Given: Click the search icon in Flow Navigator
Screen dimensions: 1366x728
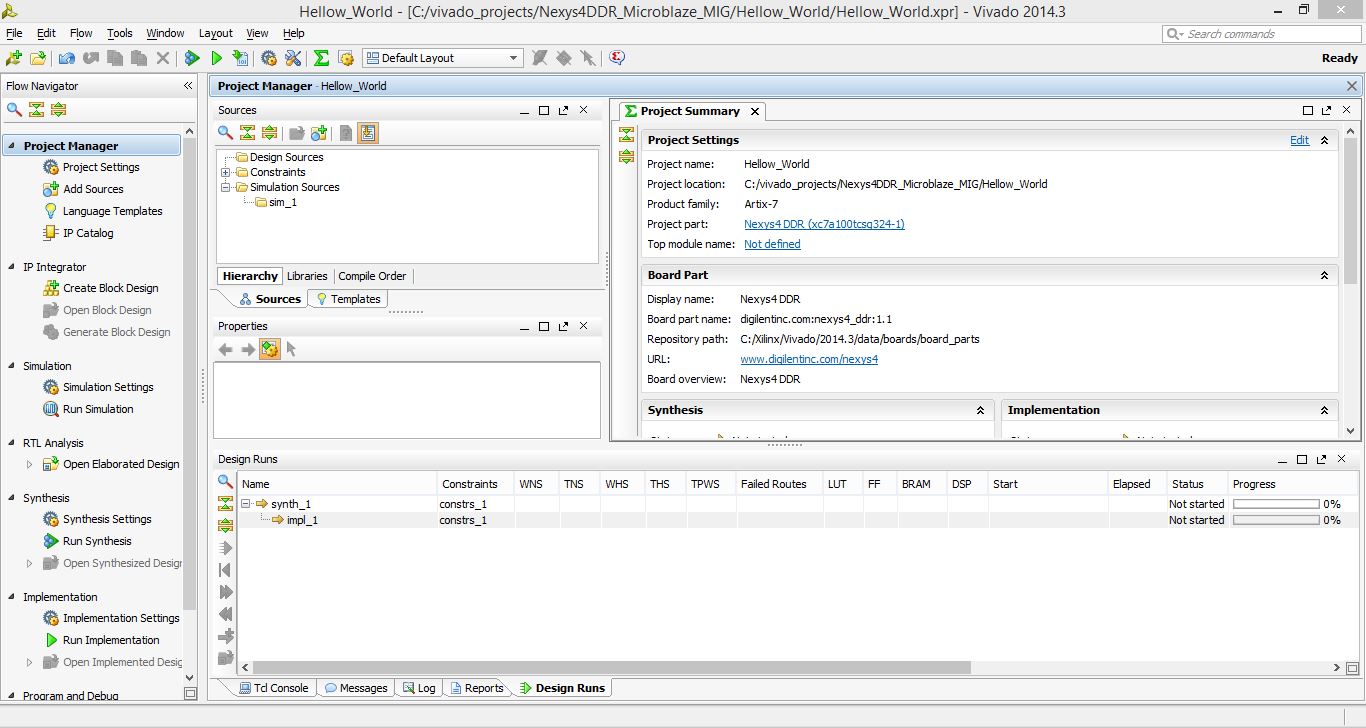Looking at the screenshot, I should click(x=15, y=110).
